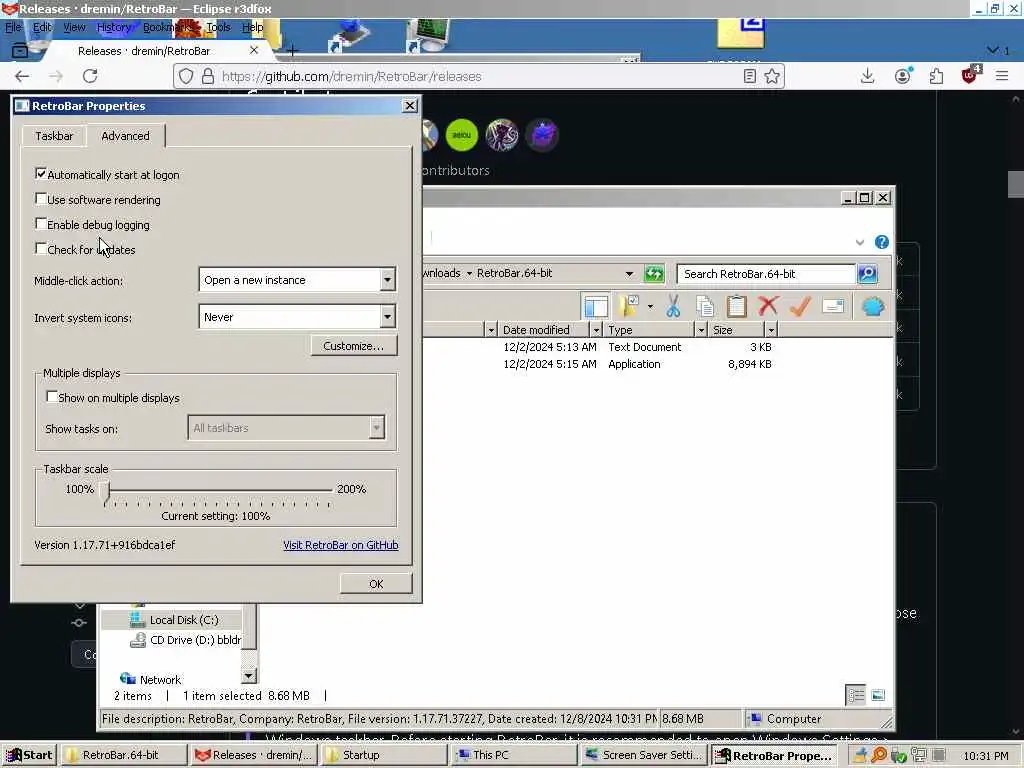Open reader view icon in address bar
The width and height of the screenshot is (1024, 768).
pos(749,76)
